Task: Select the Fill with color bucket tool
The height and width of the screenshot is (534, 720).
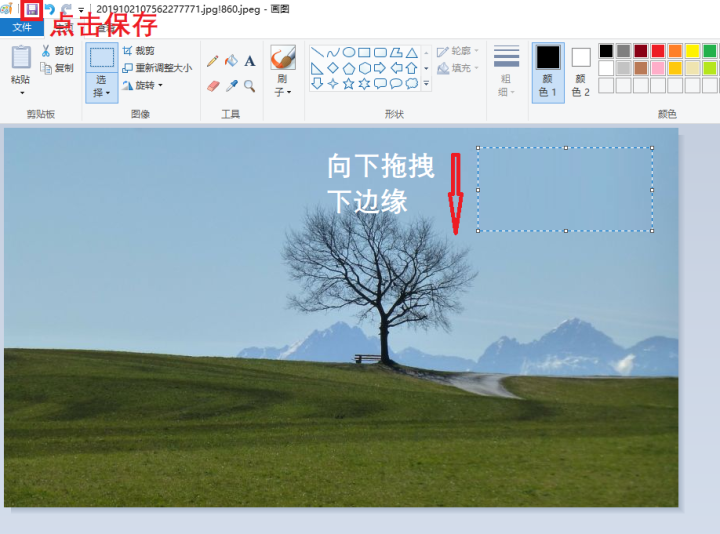Action: point(231,61)
